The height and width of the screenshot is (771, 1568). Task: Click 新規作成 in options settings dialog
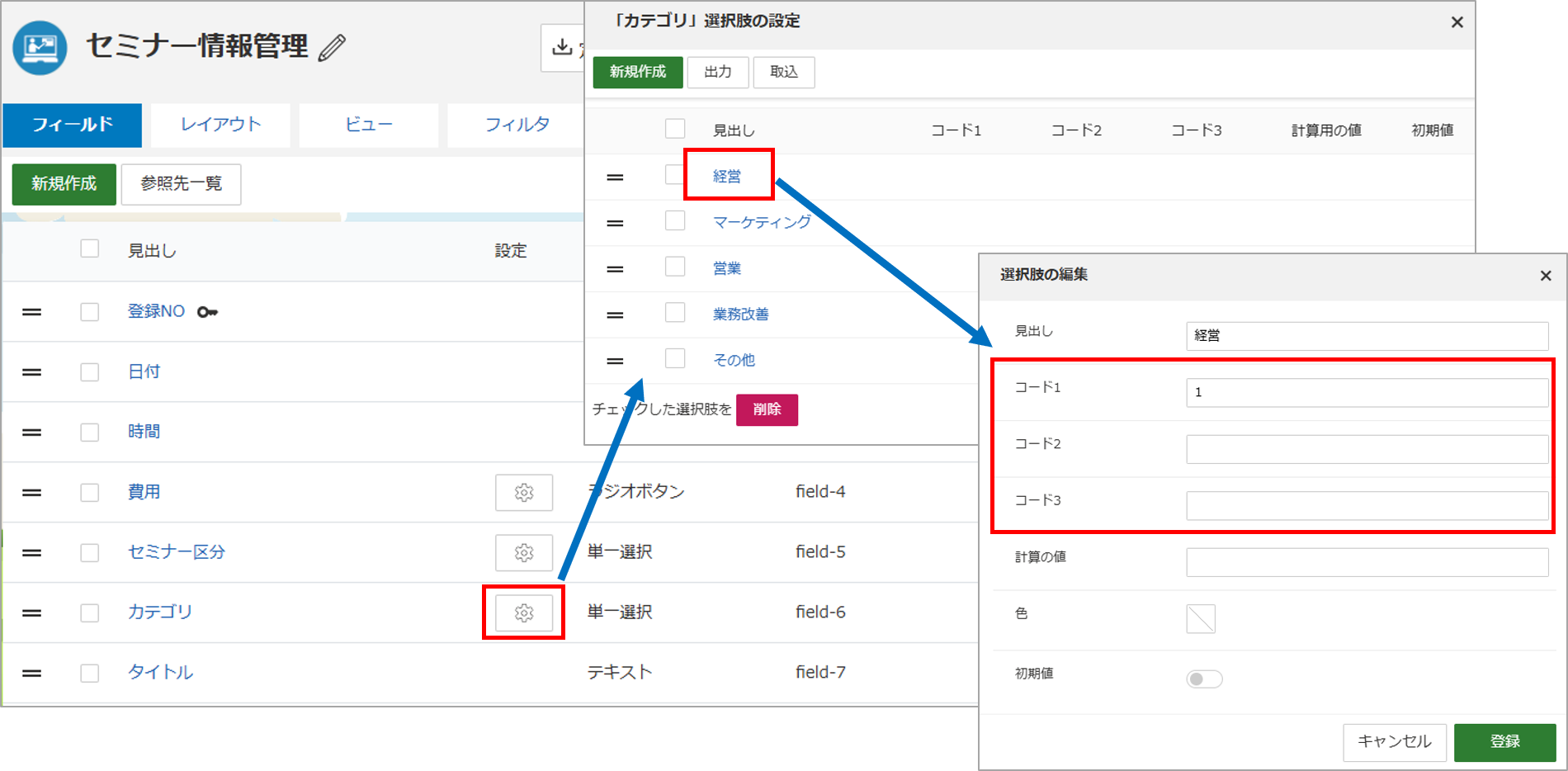[x=638, y=73]
